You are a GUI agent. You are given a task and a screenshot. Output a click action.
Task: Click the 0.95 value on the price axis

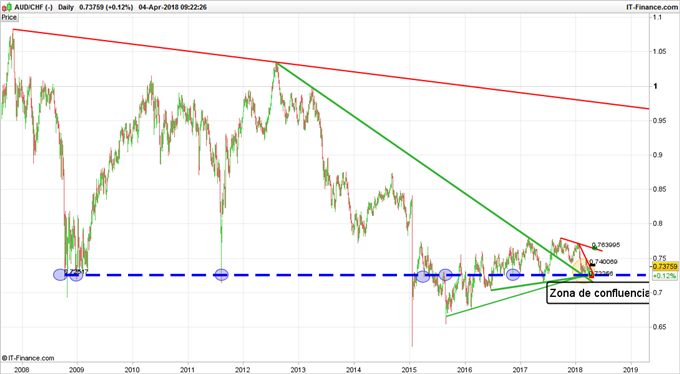click(659, 120)
